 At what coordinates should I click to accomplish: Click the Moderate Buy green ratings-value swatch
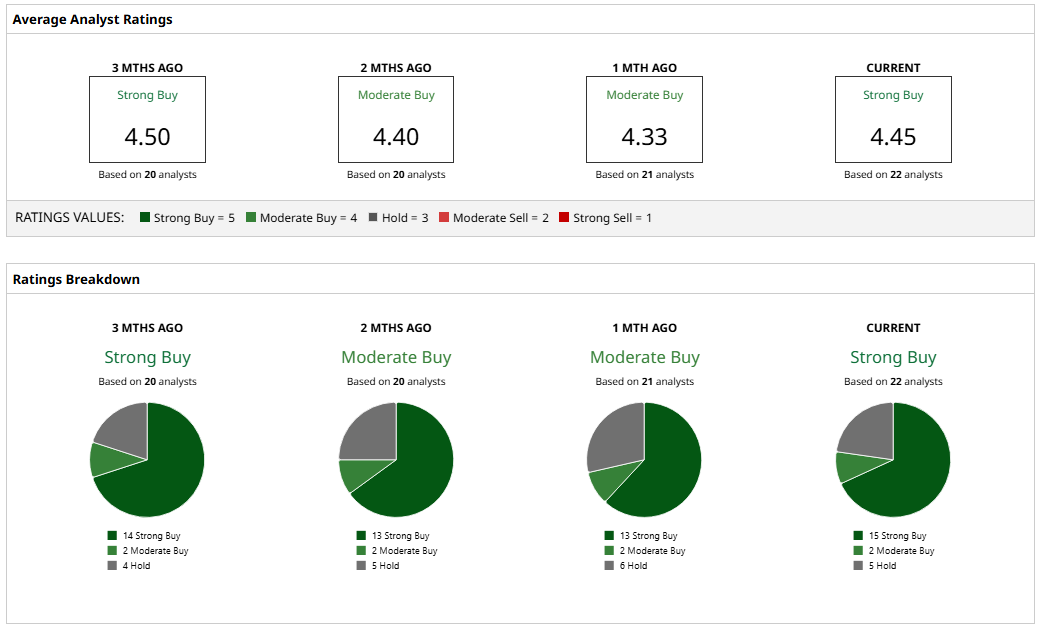point(250,217)
